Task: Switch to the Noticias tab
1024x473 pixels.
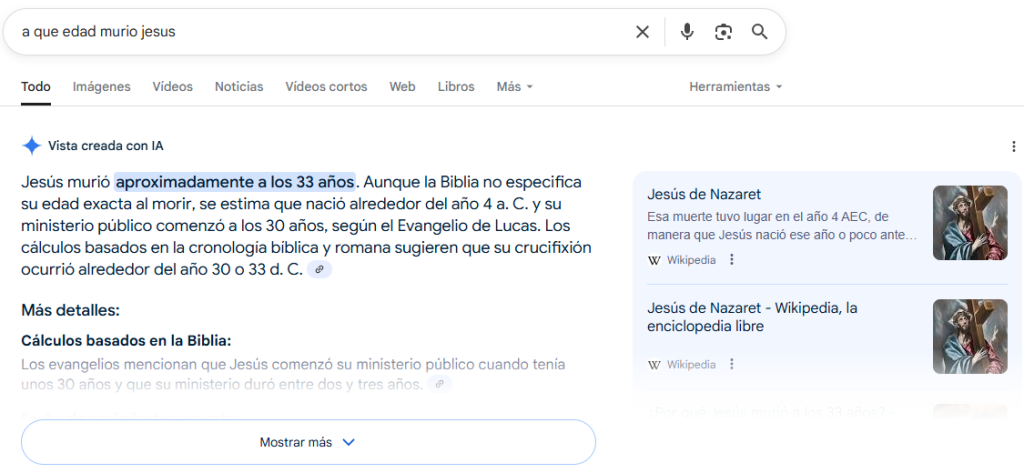Action: (239, 87)
